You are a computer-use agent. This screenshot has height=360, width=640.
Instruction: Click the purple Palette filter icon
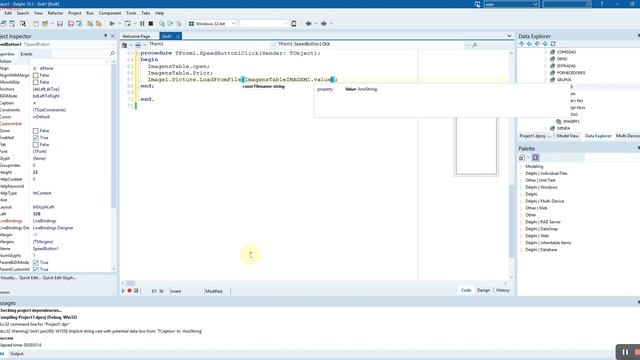pyautogui.click(x=536, y=158)
